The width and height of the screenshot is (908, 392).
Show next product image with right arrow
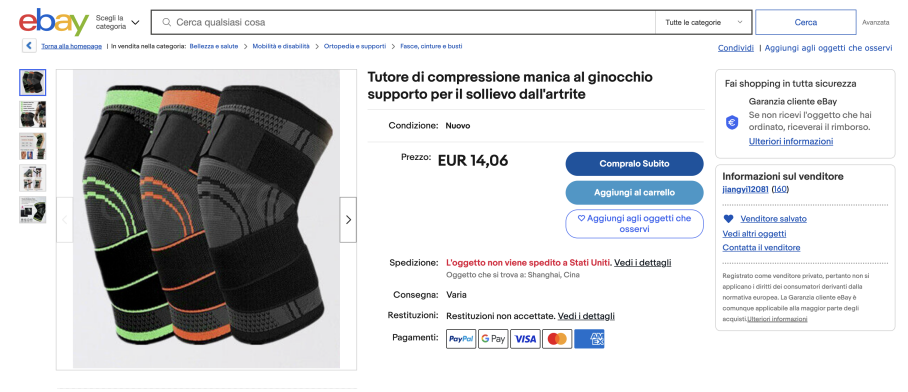point(348,219)
